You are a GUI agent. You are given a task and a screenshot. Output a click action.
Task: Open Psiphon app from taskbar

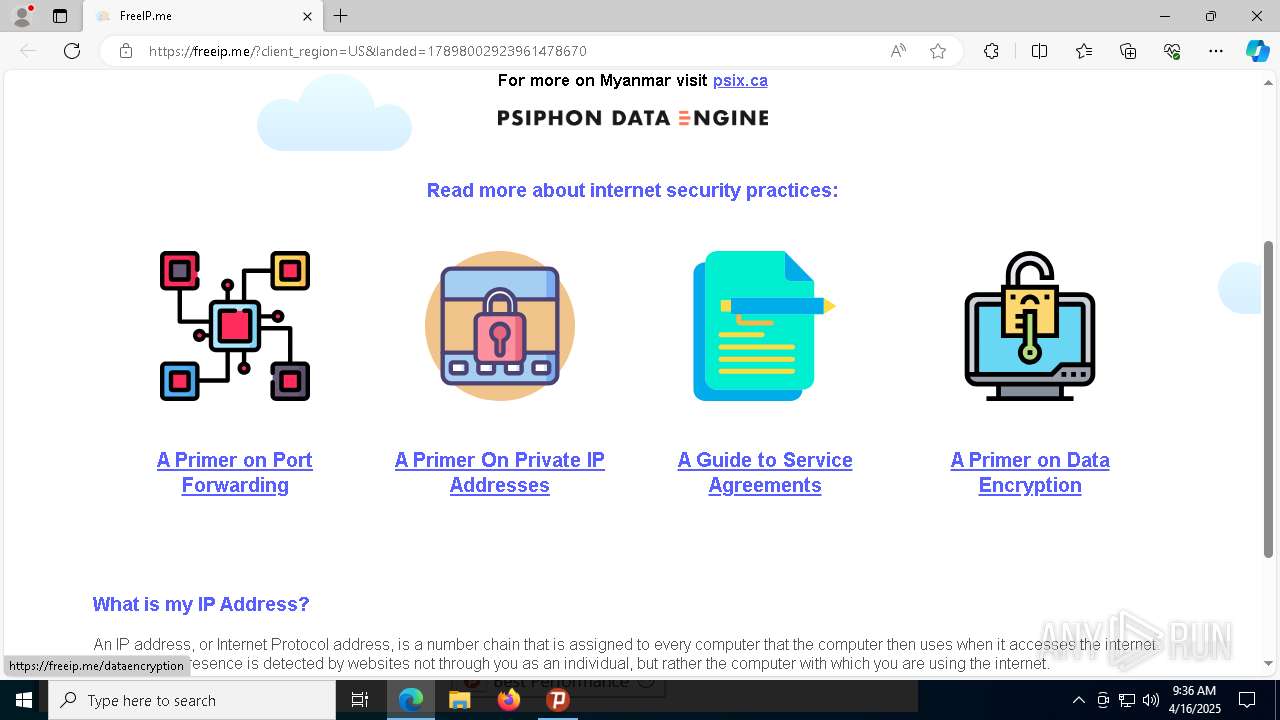(558, 700)
